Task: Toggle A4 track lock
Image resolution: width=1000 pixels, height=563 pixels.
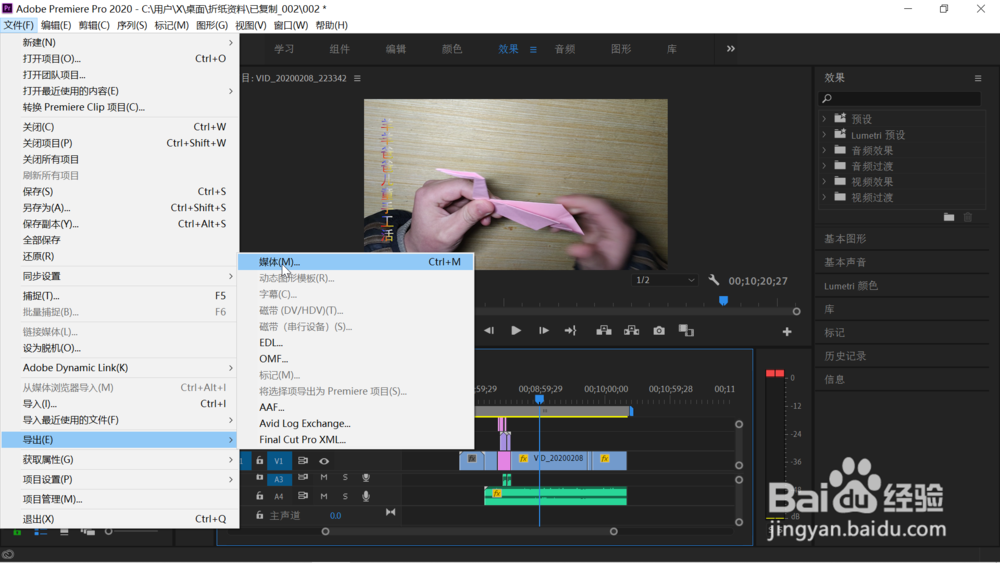Action: [260, 495]
